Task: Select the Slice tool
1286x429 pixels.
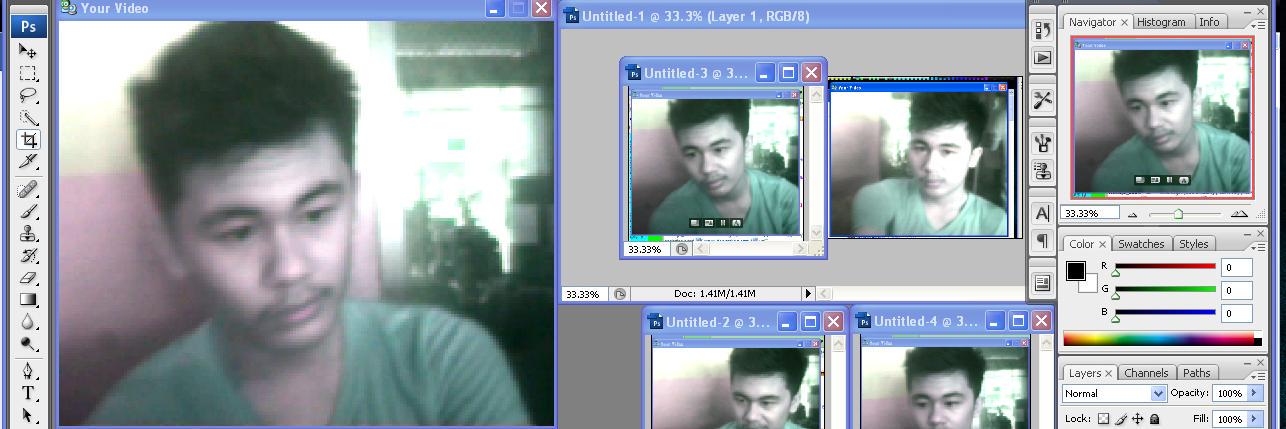Action: 28,162
